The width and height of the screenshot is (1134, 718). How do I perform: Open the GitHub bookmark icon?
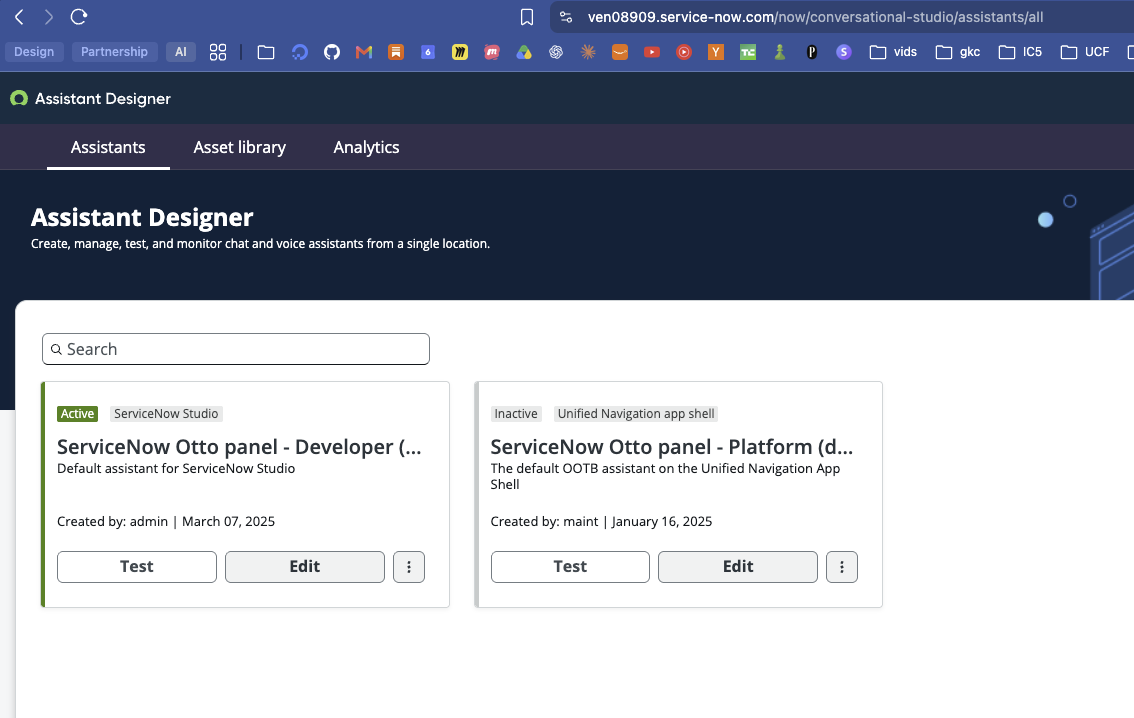(x=332, y=52)
